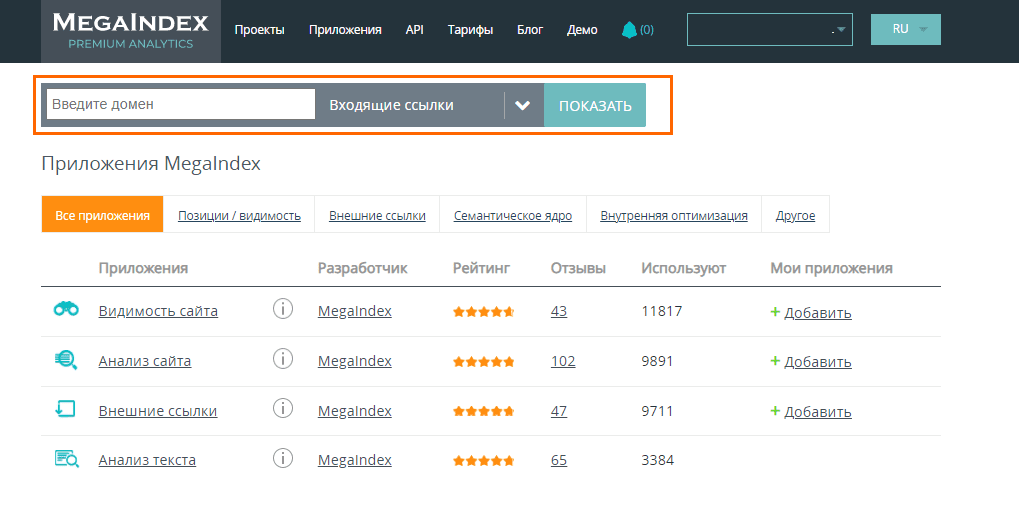Open the 47 reviews link
The height and width of the screenshot is (528, 1019).
tap(559, 411)
